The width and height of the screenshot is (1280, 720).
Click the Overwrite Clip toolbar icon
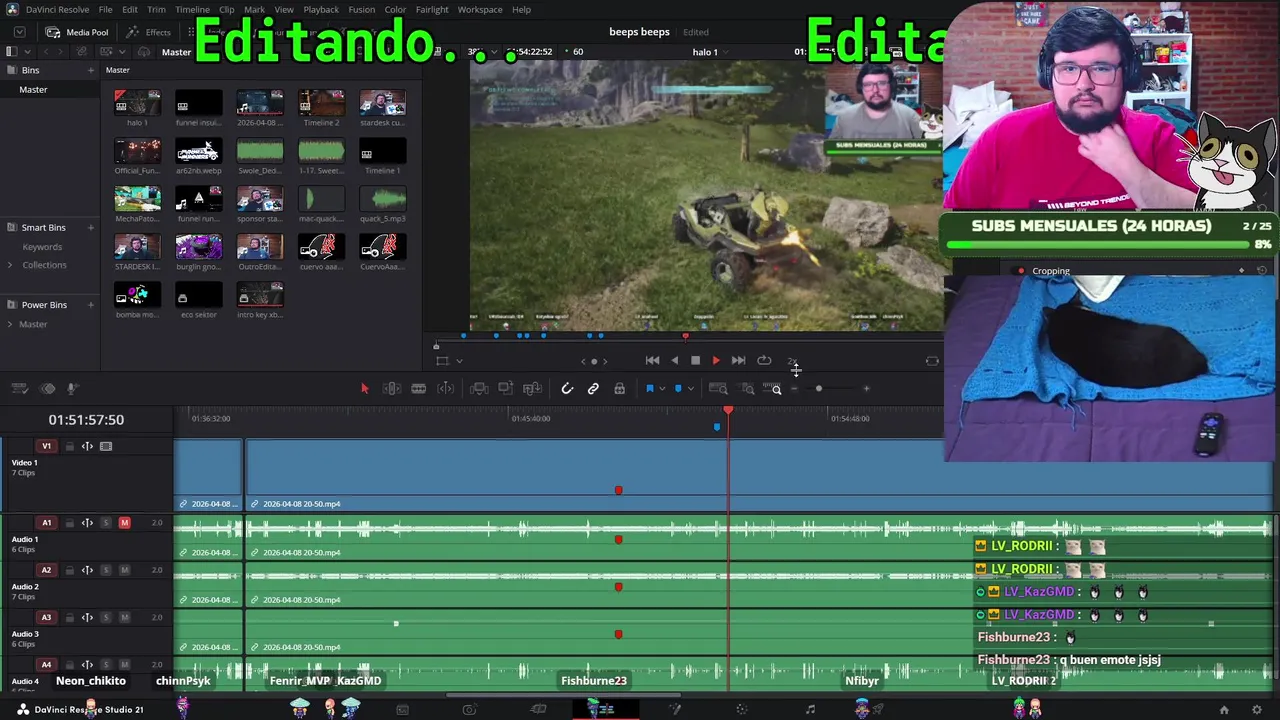click(506, 388)
